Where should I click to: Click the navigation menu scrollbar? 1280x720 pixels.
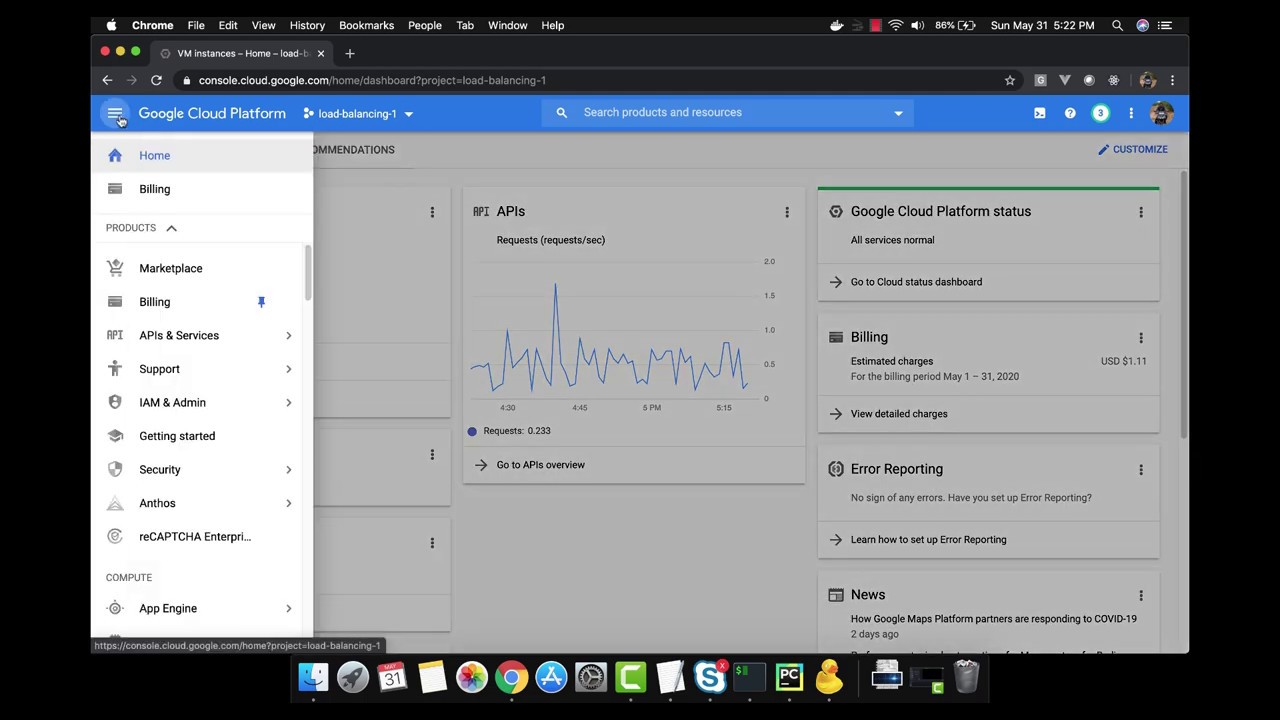[x=308, y=273]
